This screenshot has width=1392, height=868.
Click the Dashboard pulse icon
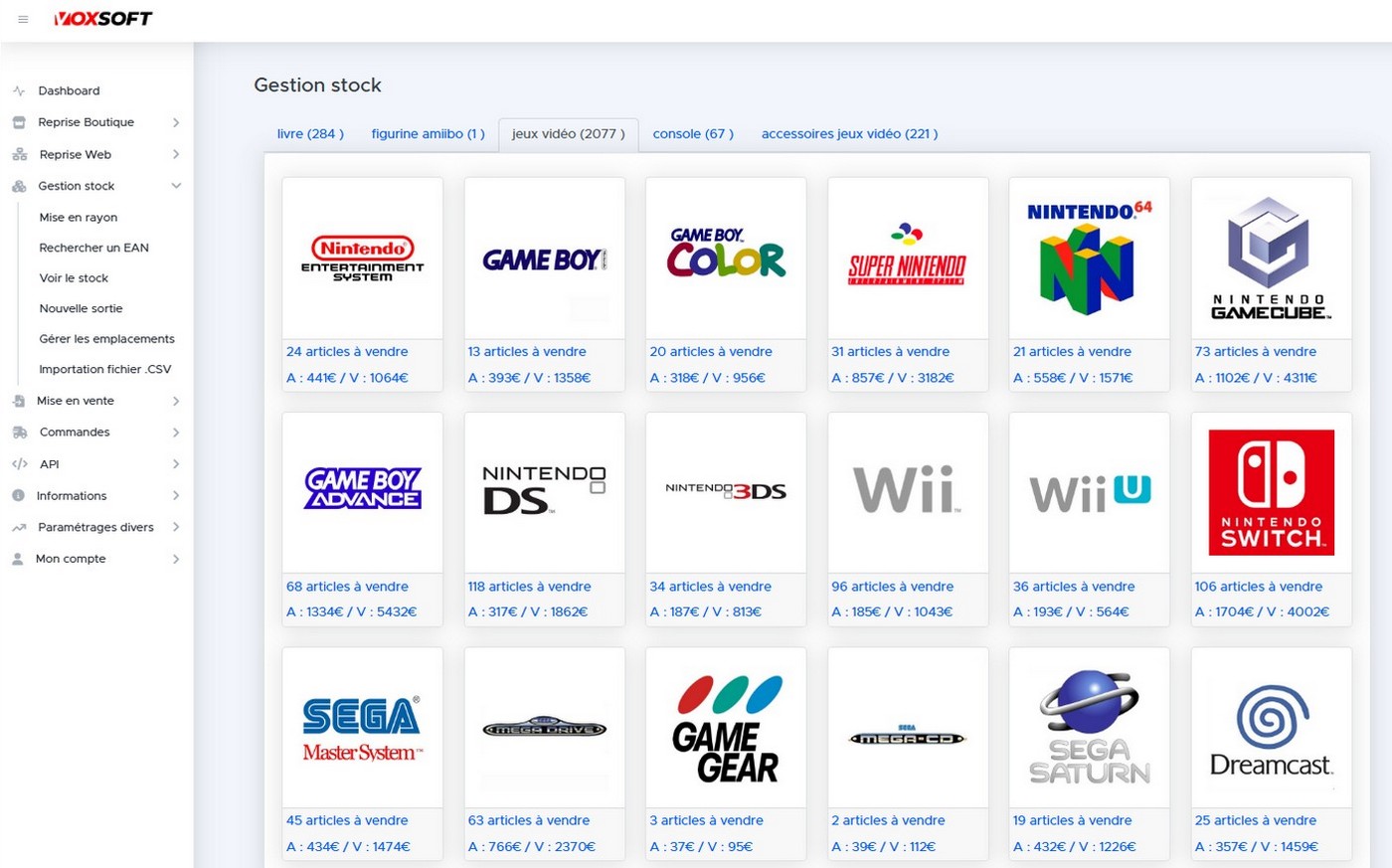coord(19,90)
